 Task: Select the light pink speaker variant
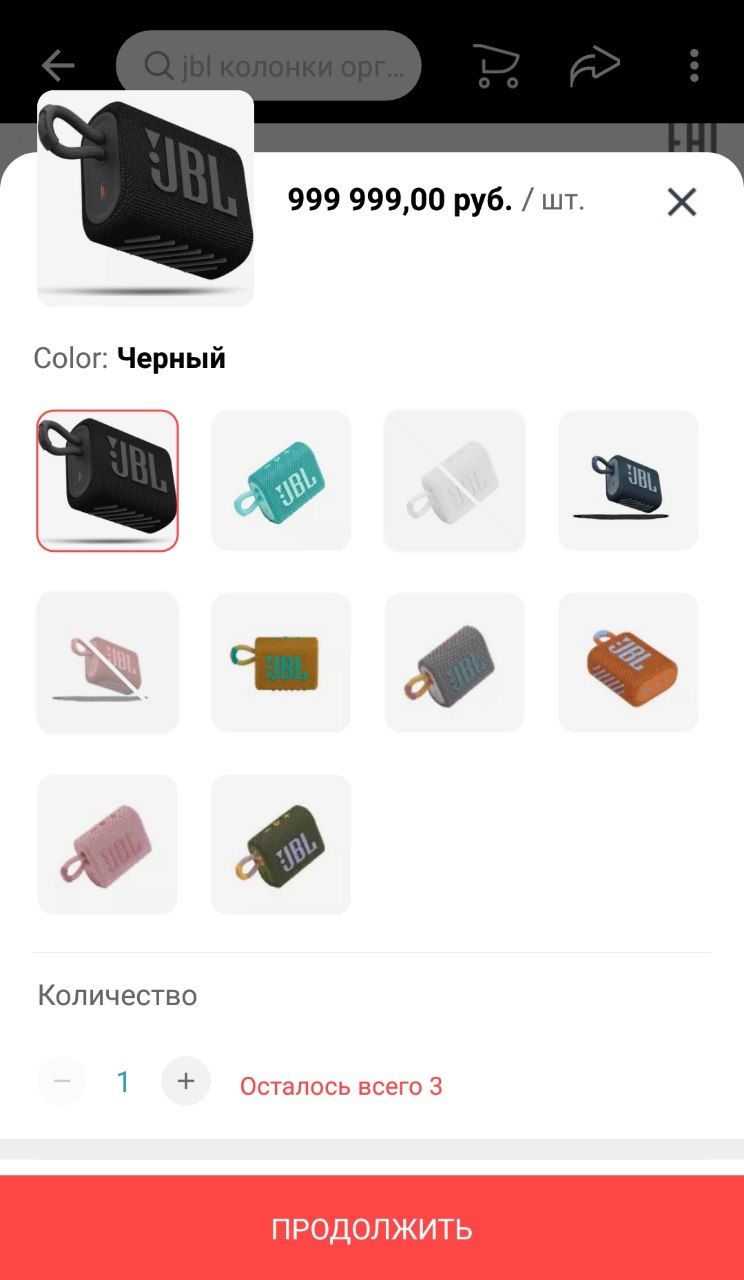(107, 844)
